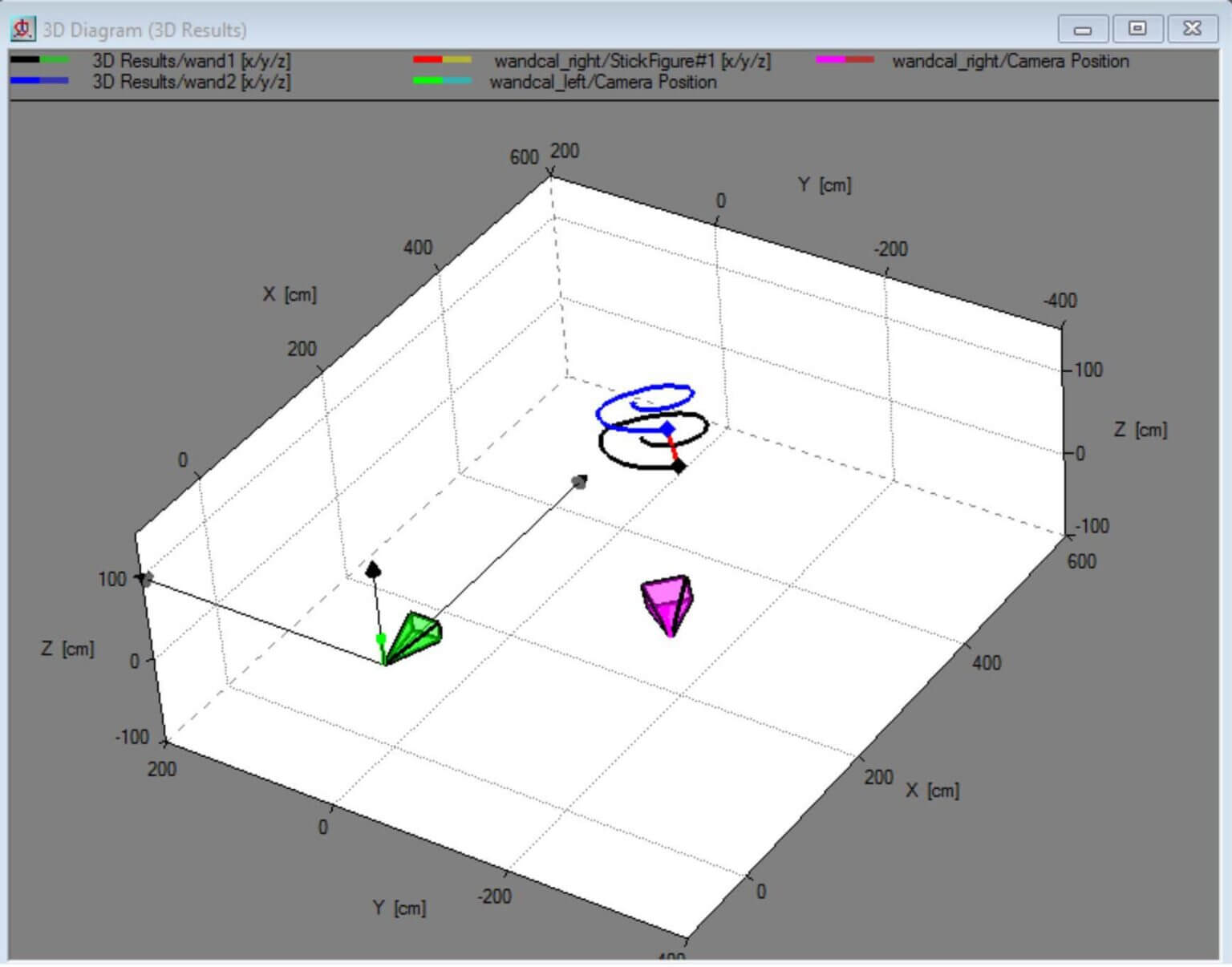Image resolution: width=1232 pixels, height=967 pixels.
Task: Click the gray marker on the left Z axis
Action: pyautogui.click(x=145, y=579)
